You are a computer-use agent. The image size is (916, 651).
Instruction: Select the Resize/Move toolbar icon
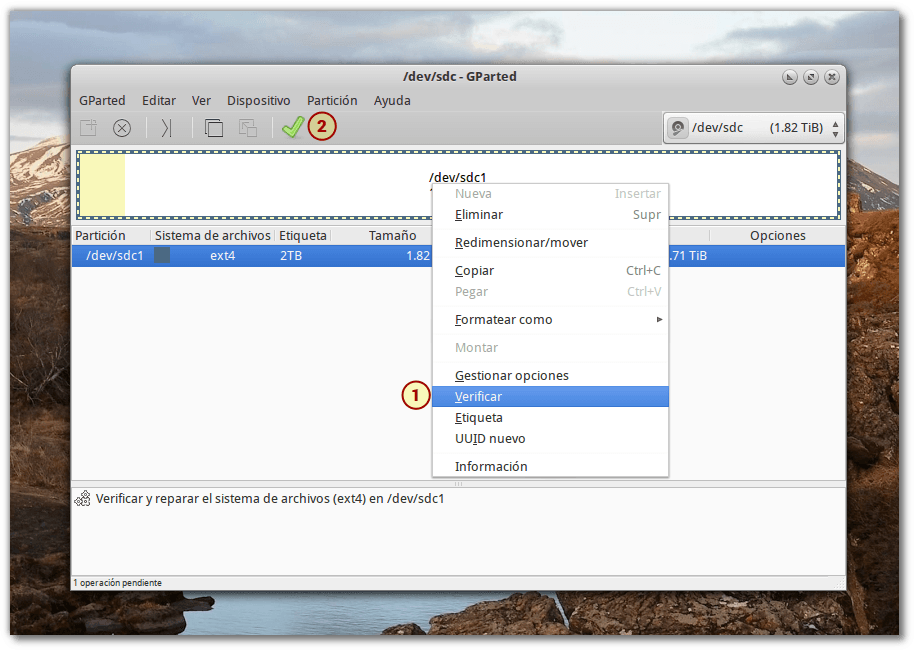tap(164, 127)
